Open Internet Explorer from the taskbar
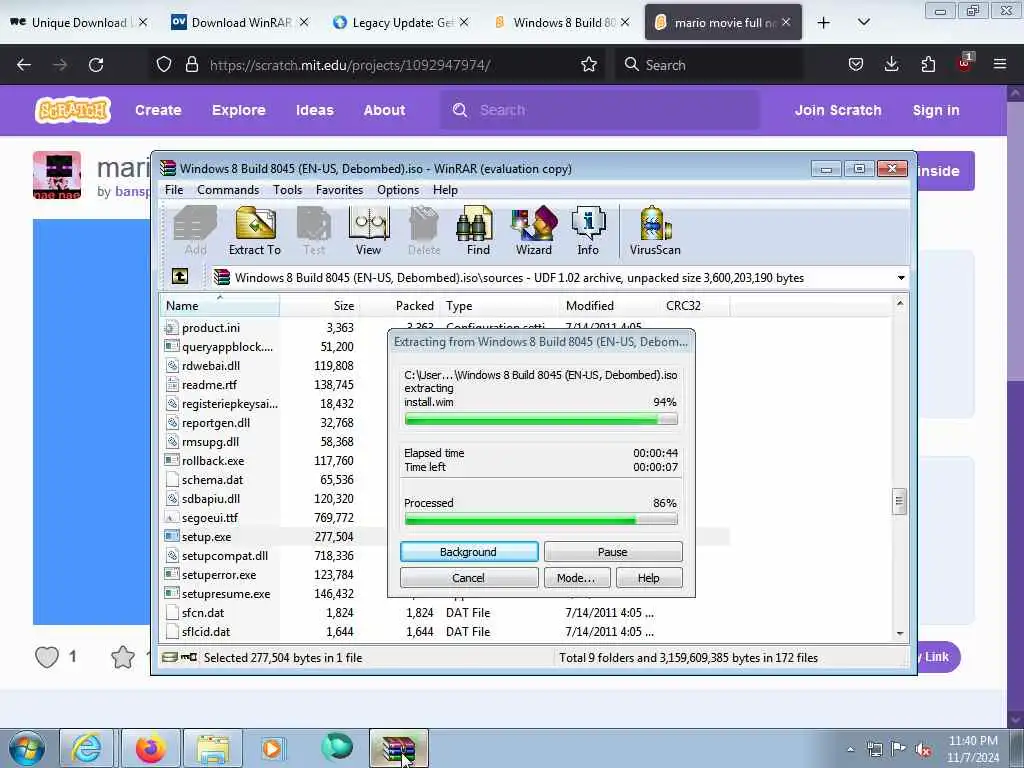This screenshot has height=768, width=1024. 87,748
